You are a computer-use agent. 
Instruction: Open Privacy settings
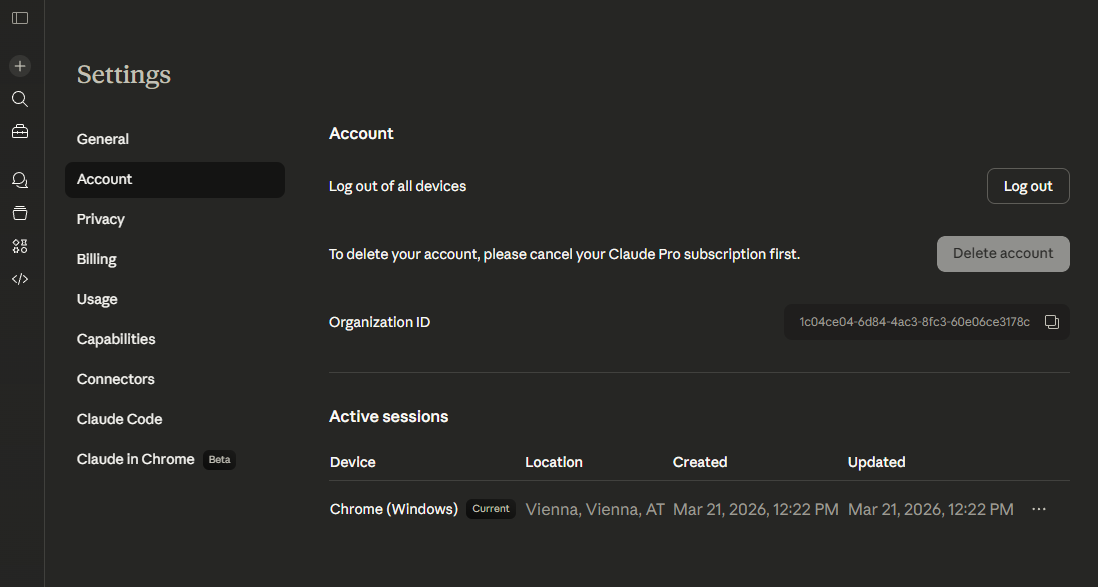click(101, 219)
